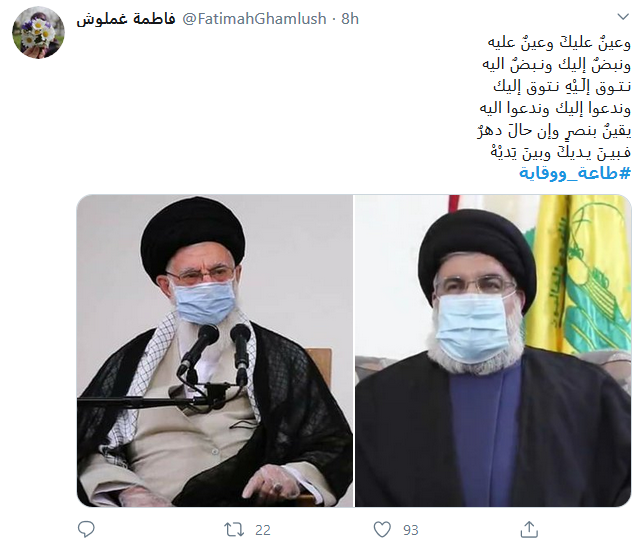639x547 pixels.
Task: View the left photo with microphones
Action: 215,351
